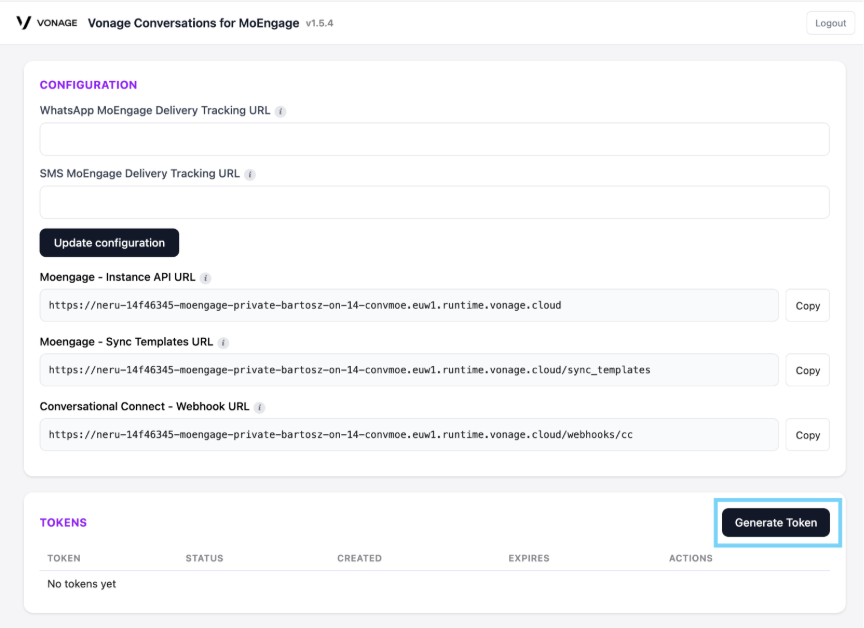Viewport: 864px width, 628px height.
Task: Click the ACTIONS column header
Action: [691, 558]
